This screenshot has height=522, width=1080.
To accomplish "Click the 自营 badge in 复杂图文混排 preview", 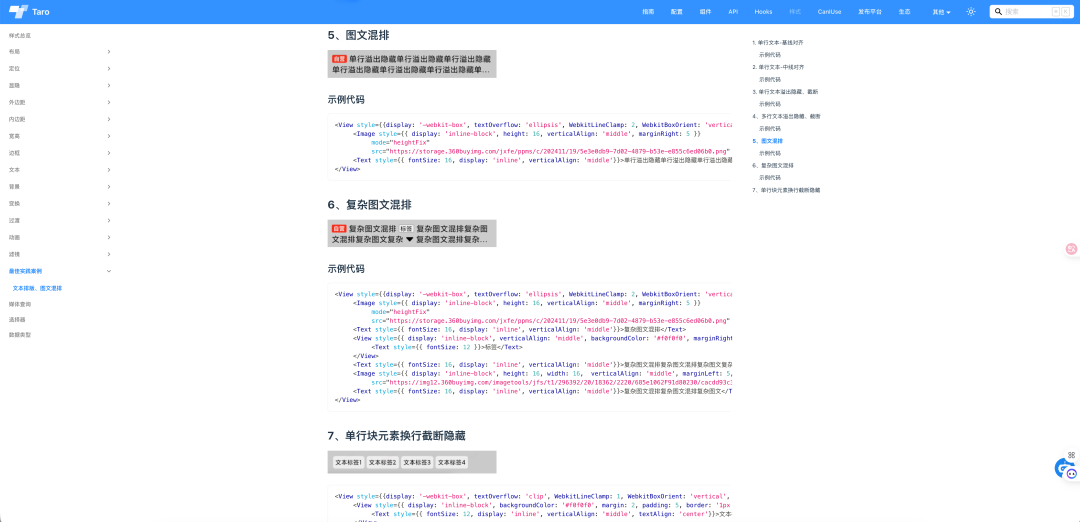I will click(x=338, y=229).
